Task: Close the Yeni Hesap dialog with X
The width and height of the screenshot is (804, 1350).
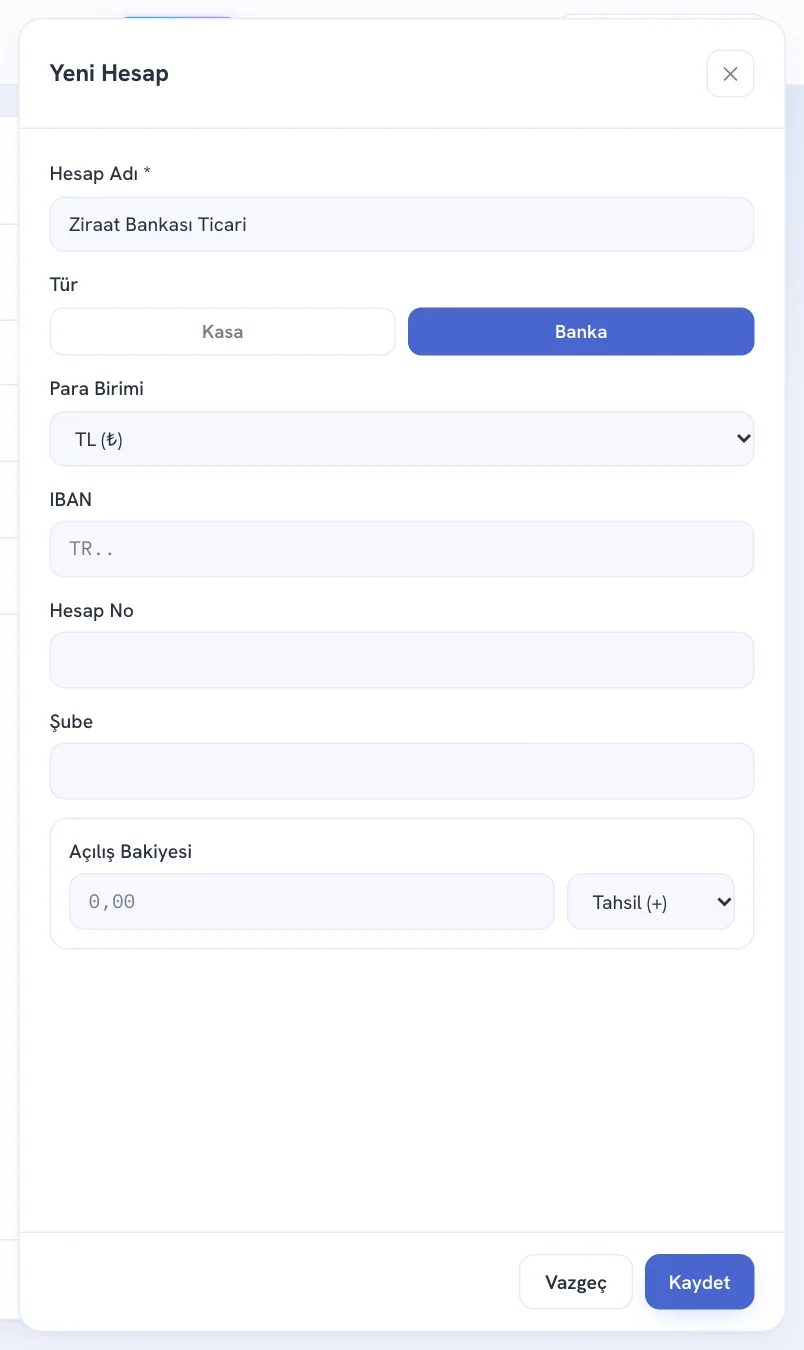Action: point(730,74)
